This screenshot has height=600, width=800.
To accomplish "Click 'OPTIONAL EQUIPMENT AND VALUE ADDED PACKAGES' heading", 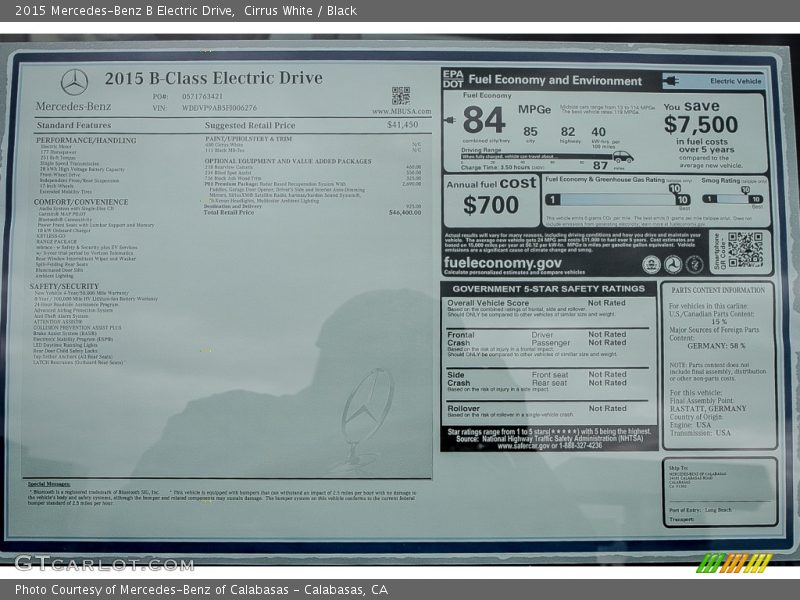I will (288, 161).
